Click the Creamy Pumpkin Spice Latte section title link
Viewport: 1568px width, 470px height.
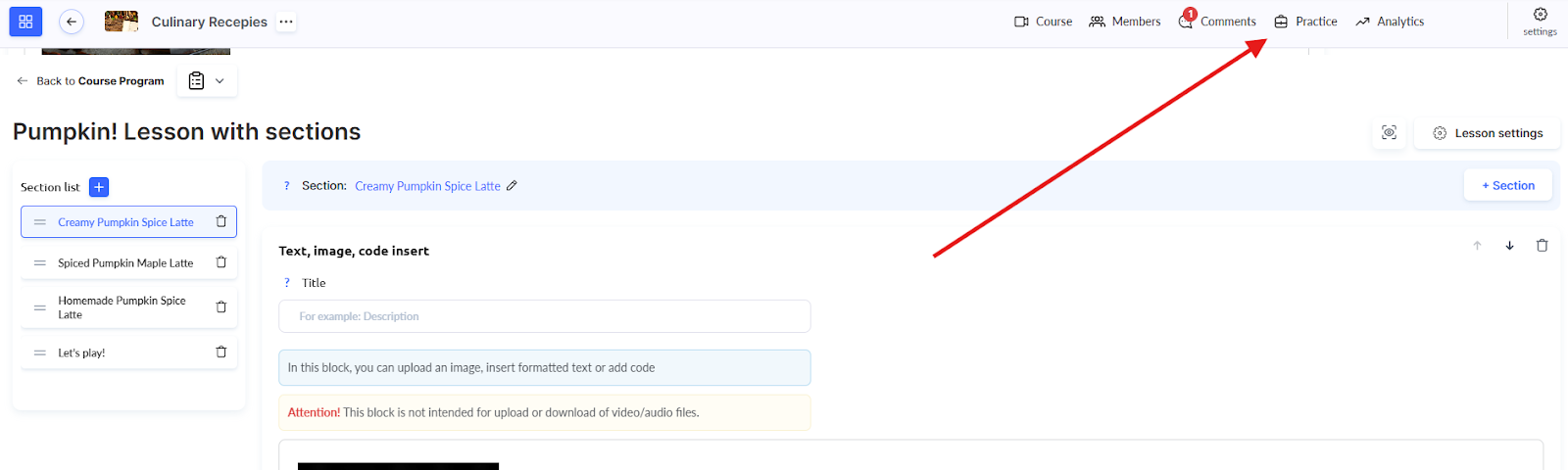pyautogui.click(x=427, y=186)
